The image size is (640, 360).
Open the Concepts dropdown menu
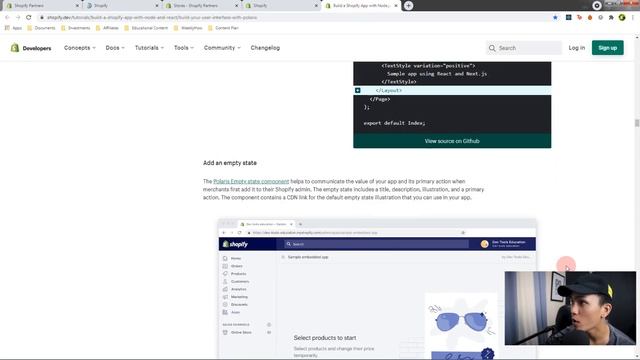(80, 48)
